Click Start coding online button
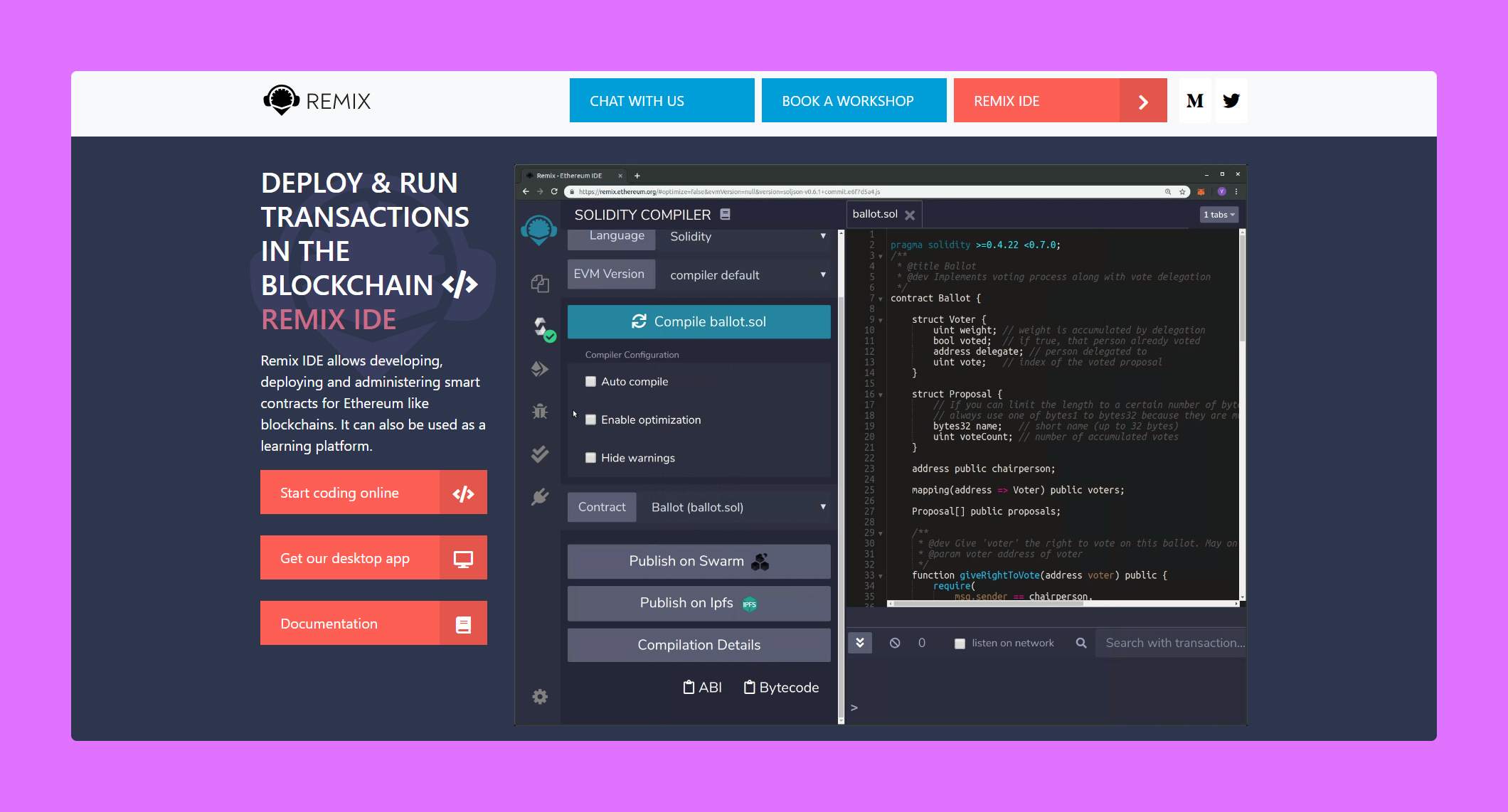The image size is (1508, 812). pos(373,492)
